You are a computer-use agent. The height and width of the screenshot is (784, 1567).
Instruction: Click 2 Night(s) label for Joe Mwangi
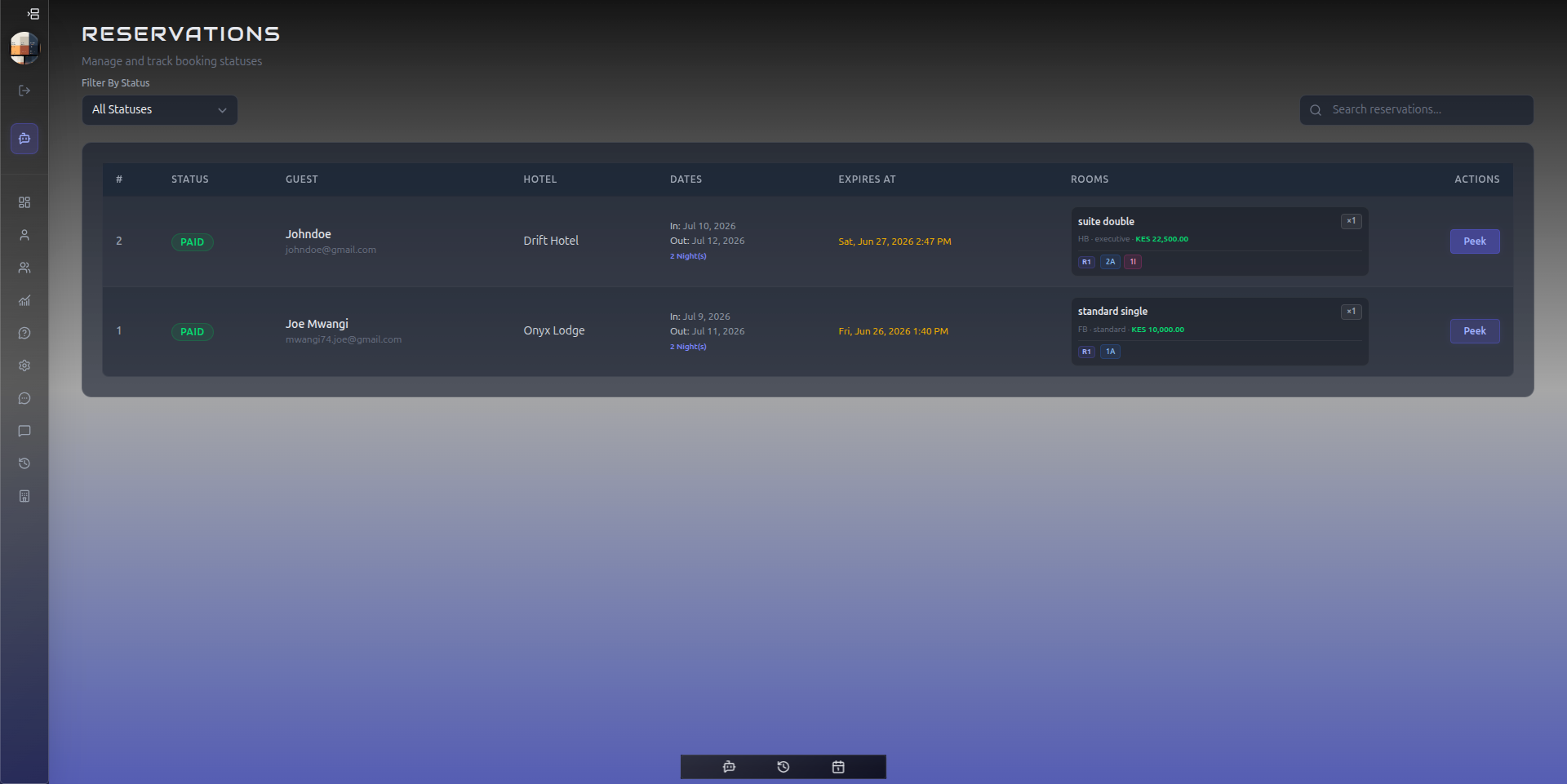688,347
